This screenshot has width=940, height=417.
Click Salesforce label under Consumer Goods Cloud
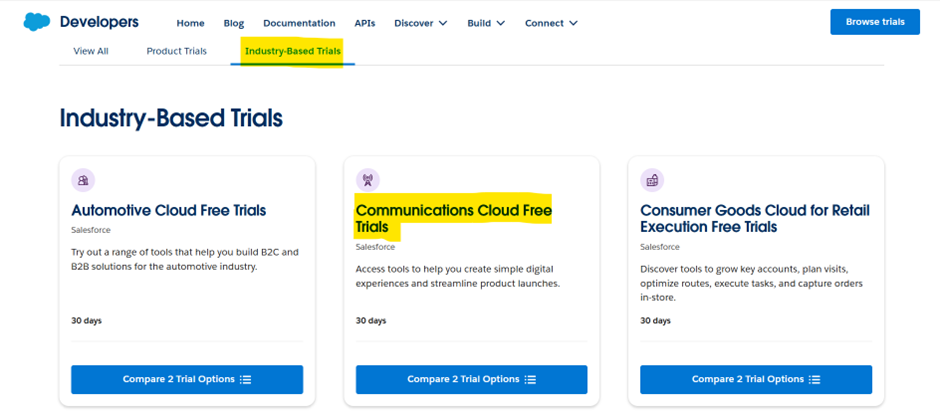pos(660,247)
